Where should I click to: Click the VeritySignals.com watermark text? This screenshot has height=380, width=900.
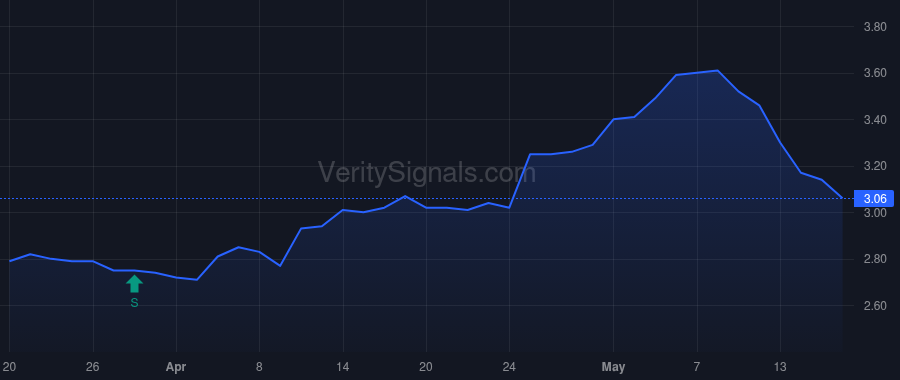pos(426,172)
